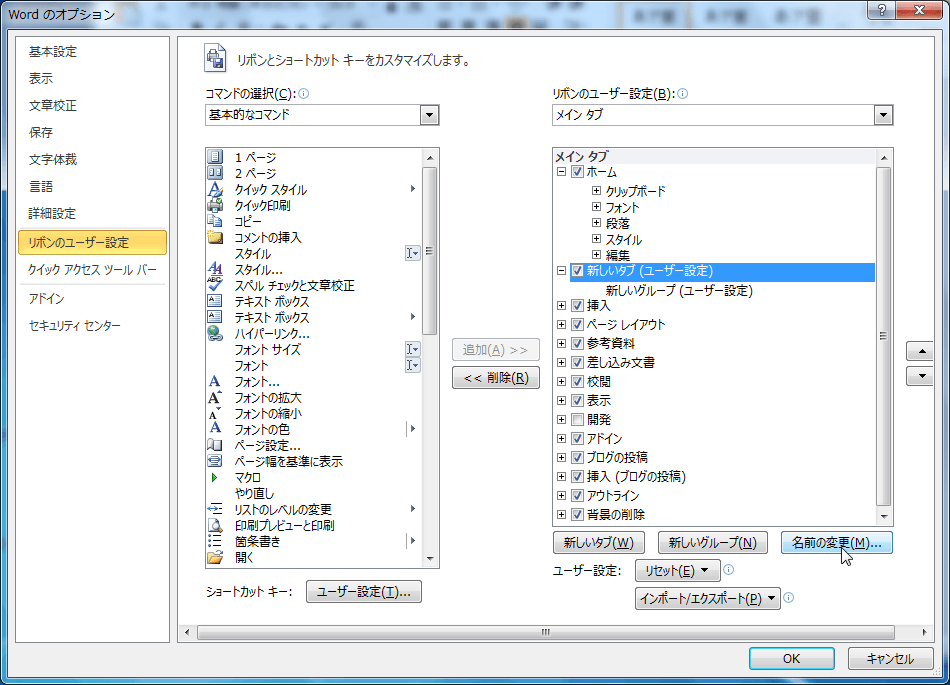950x685 pixels.
Task: Click info icon beside リセット button
Action: click(729, 569)
